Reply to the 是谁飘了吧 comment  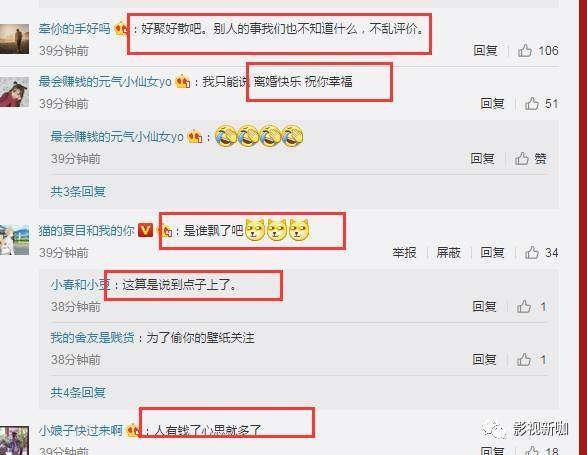(x=492, y=253)
